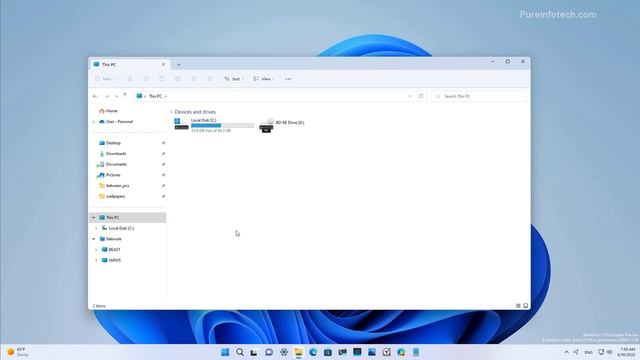Open weather widget on taskbar
640x360 pixels.
(x=18, y=352)
